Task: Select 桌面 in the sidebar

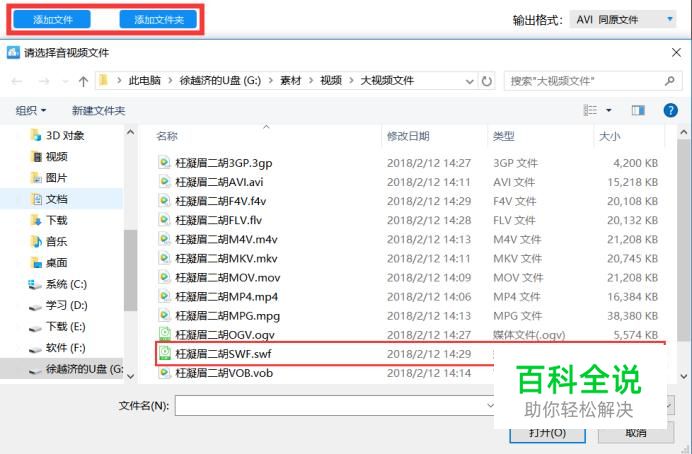Action: pos(49,263)
